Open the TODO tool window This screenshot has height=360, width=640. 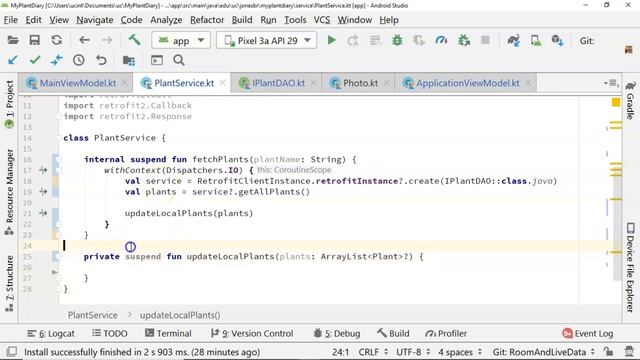pyautogui.click(x=110, y=333)
